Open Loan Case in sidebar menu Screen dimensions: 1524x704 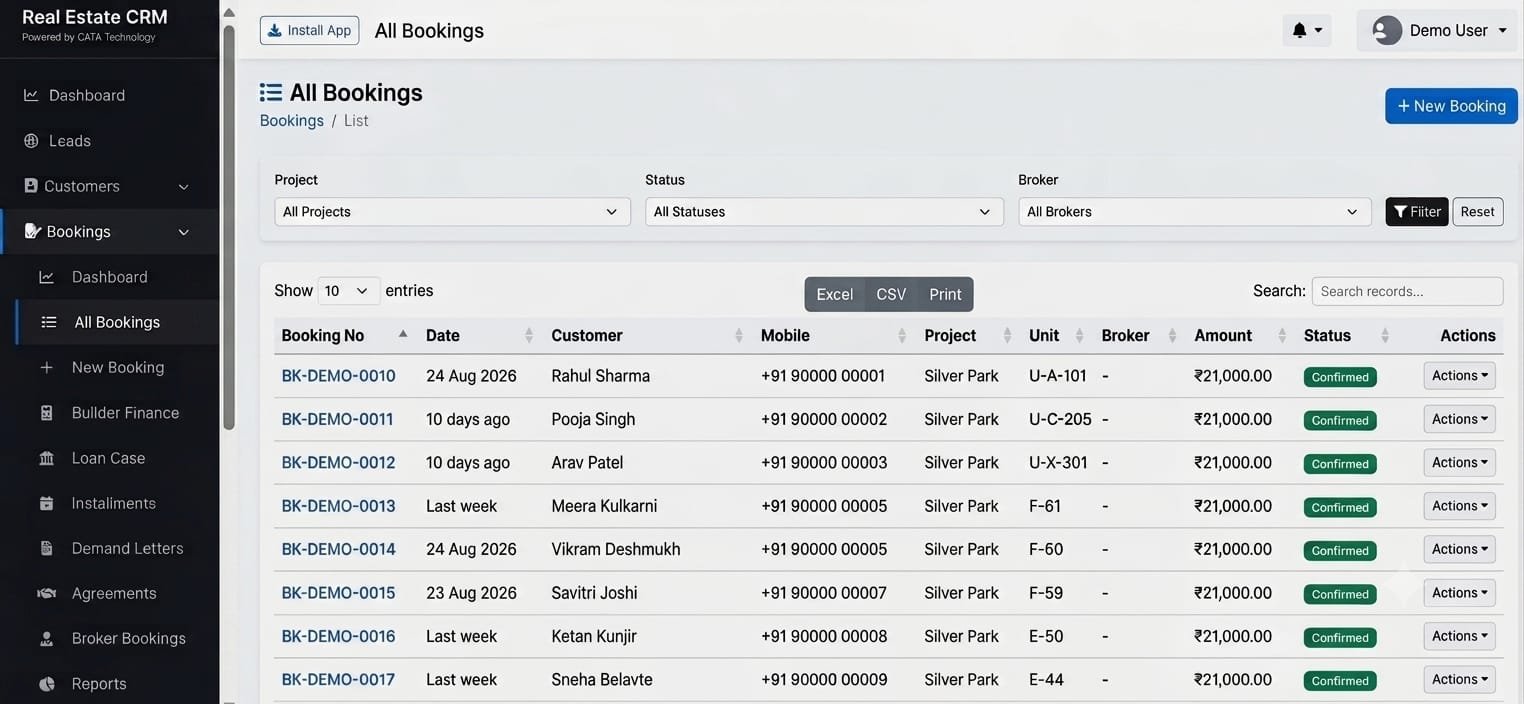(x=108, y=458)
